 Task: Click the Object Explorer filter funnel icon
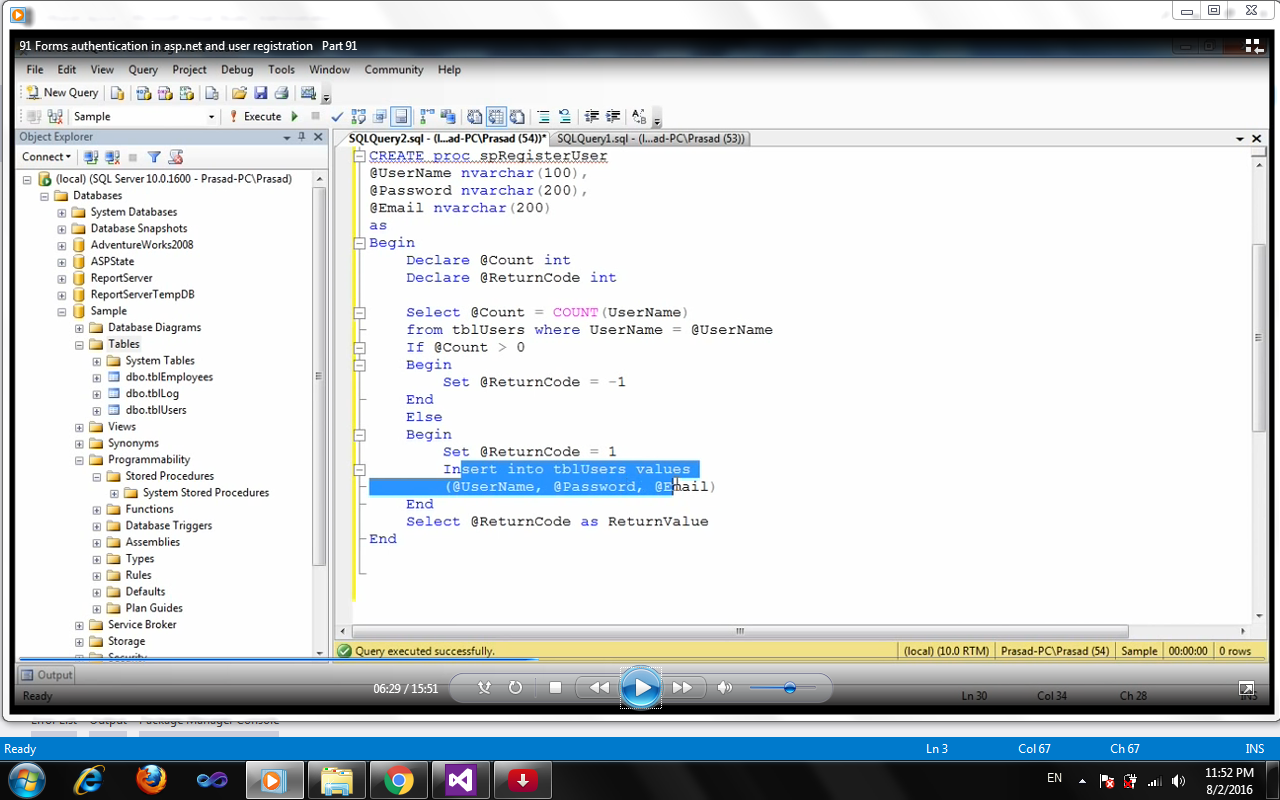(154, 157)
